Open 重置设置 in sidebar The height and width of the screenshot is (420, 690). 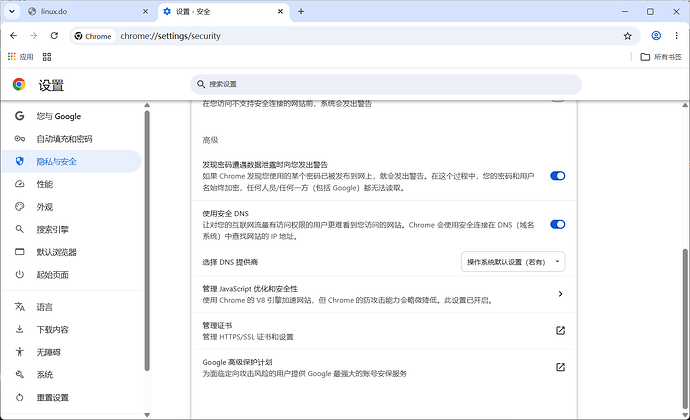(52, 398)
